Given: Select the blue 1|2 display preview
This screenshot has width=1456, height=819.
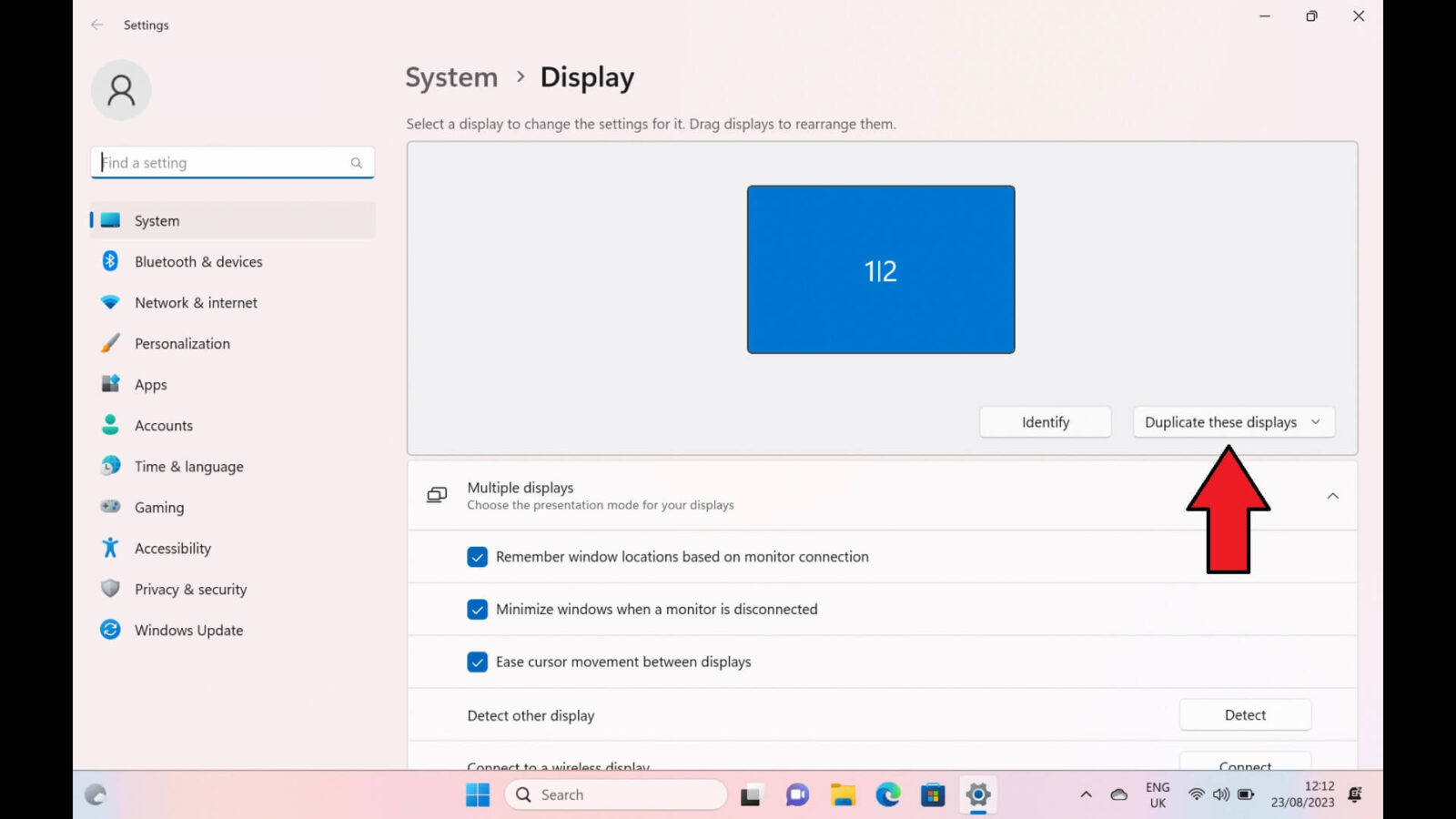Looking at the screenshot, I should [880, 268].
